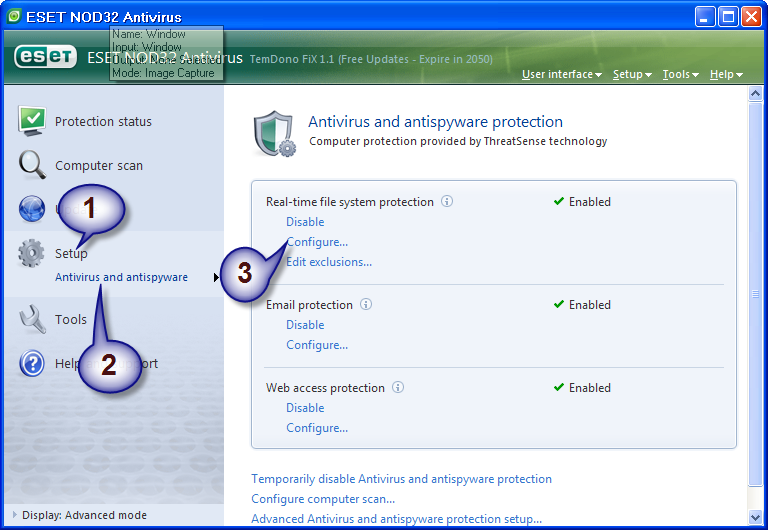Close the ESET NOD32 window

point(751,17)
